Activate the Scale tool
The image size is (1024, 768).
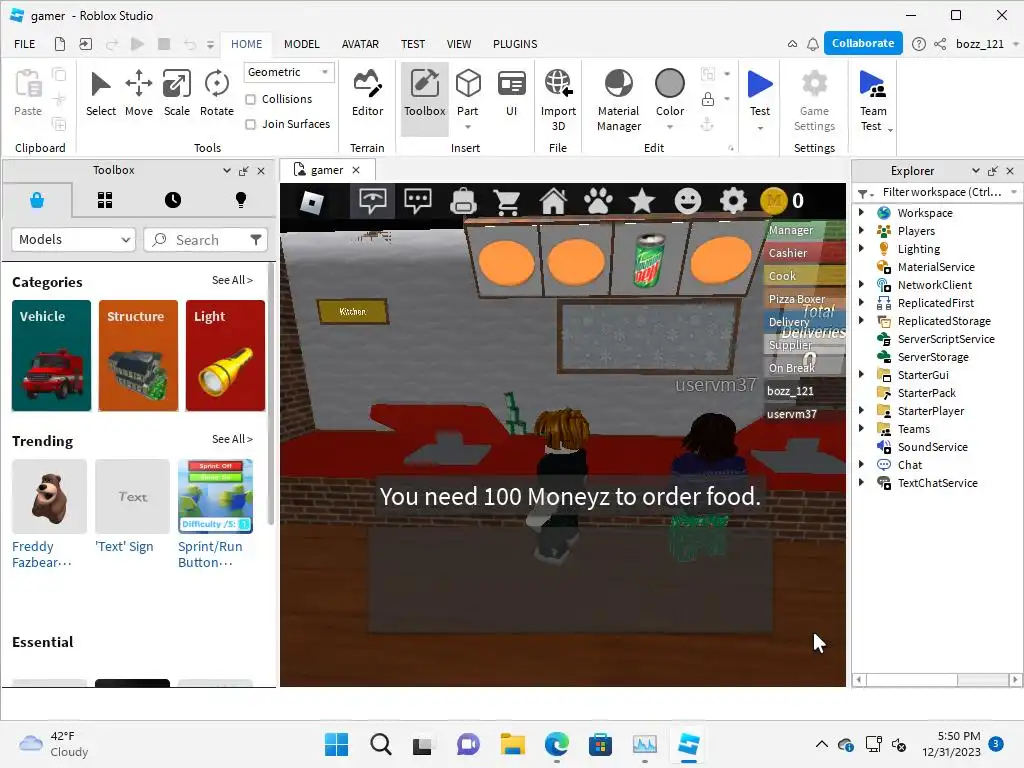pyautogui.click(x=176, y=93)
